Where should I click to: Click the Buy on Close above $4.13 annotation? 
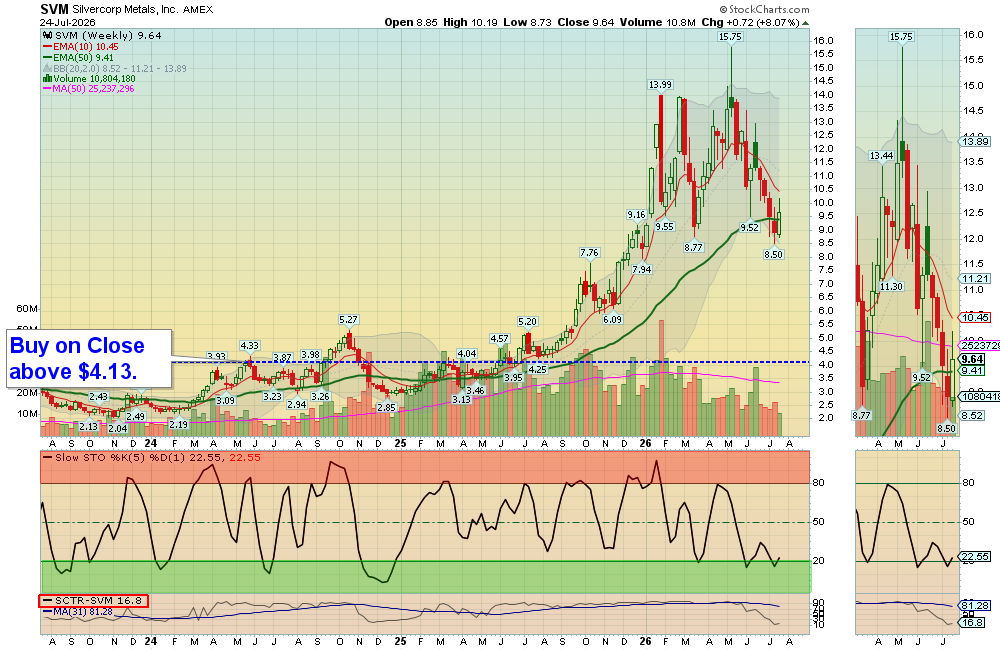click(89, 358)
